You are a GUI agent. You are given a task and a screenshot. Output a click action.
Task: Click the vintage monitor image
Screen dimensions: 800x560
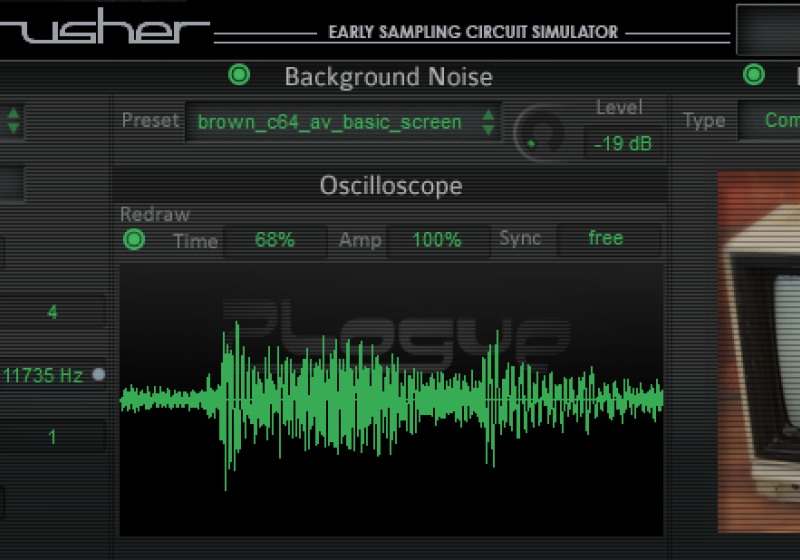(x=760, y=350)
